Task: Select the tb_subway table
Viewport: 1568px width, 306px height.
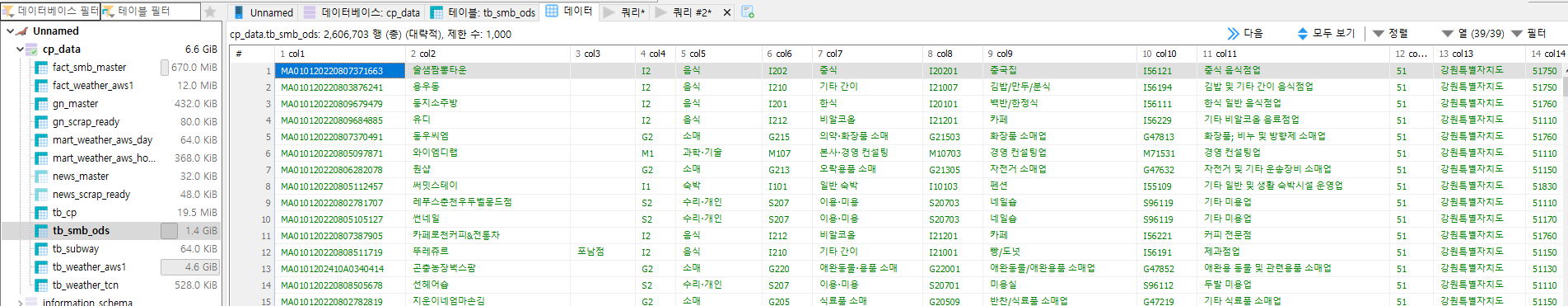Action: pyautogui.click(x=76, y=249)
